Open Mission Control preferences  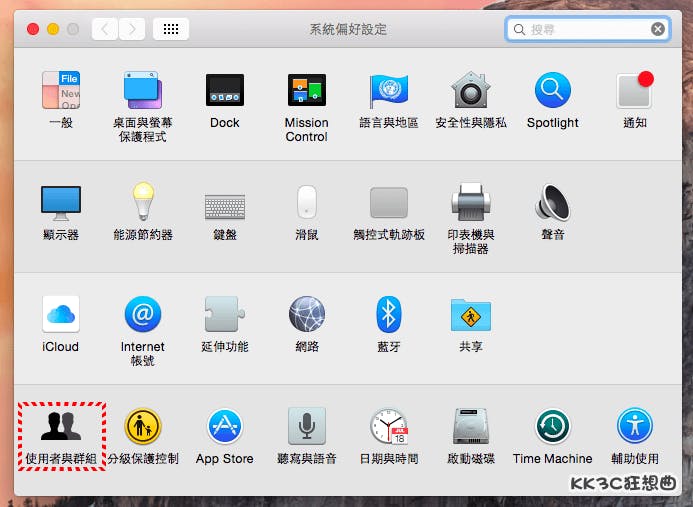[x=307, y=90]
